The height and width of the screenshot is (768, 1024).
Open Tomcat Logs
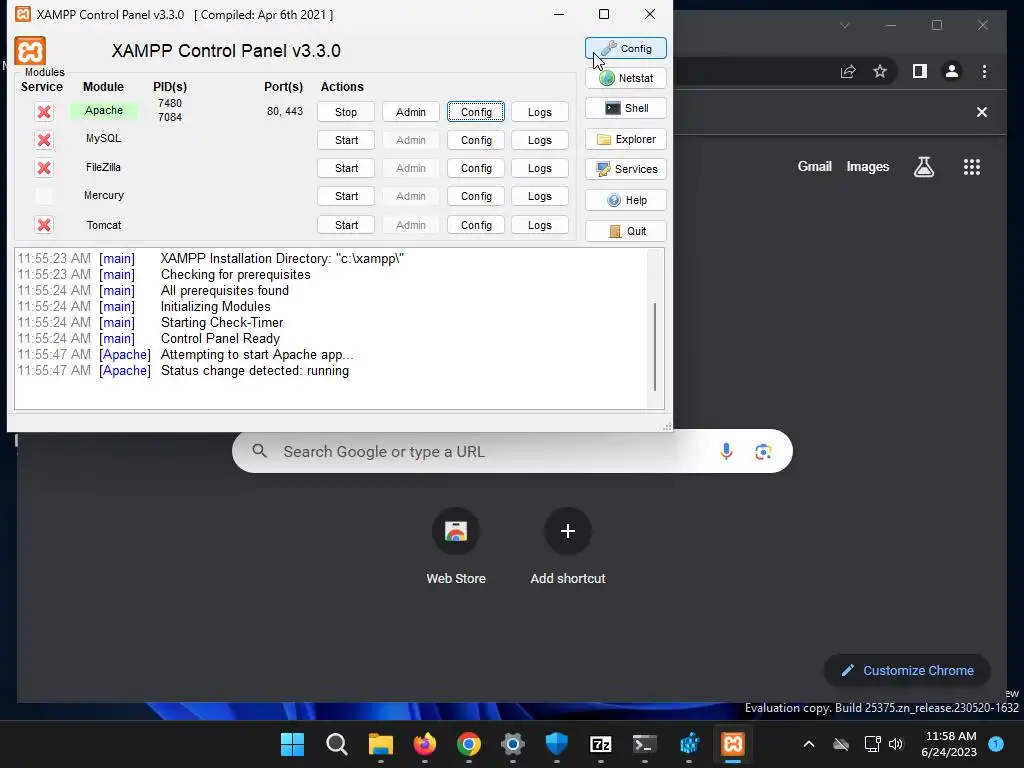point(539,225)
